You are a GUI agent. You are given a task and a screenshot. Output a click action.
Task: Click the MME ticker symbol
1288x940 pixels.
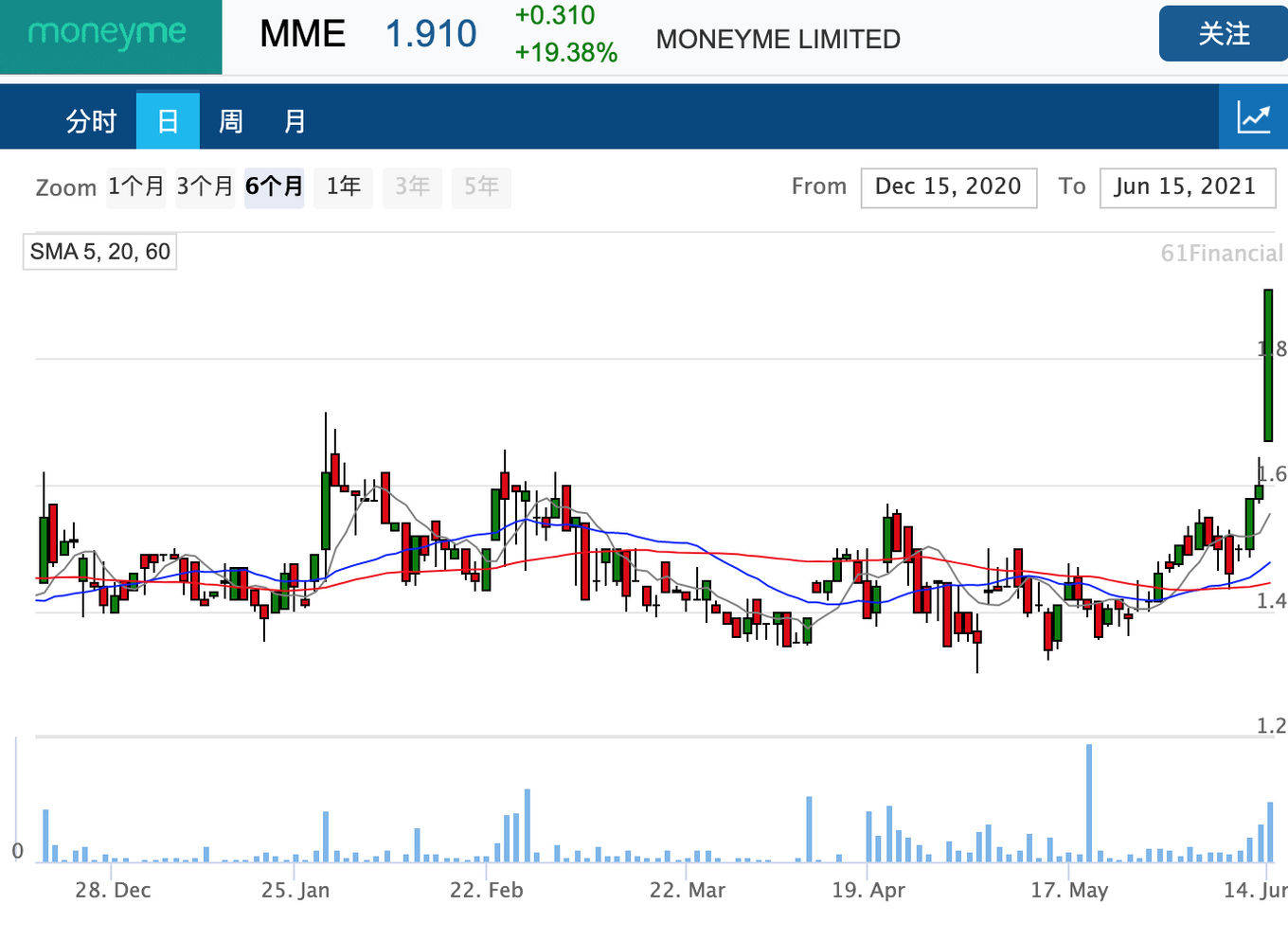(302, 34)
